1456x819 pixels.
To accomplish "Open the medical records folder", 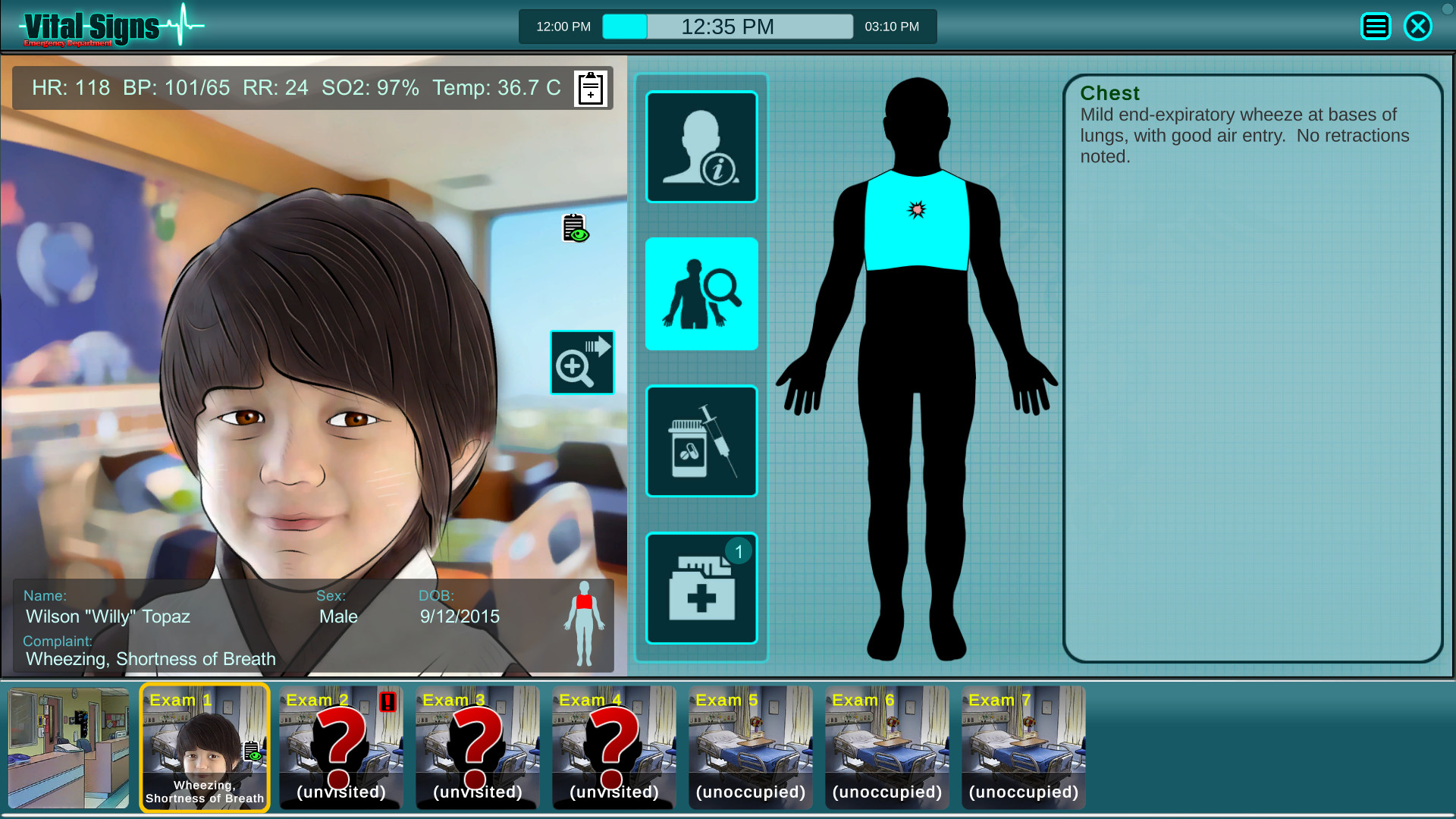I will [x=701, y=588].
